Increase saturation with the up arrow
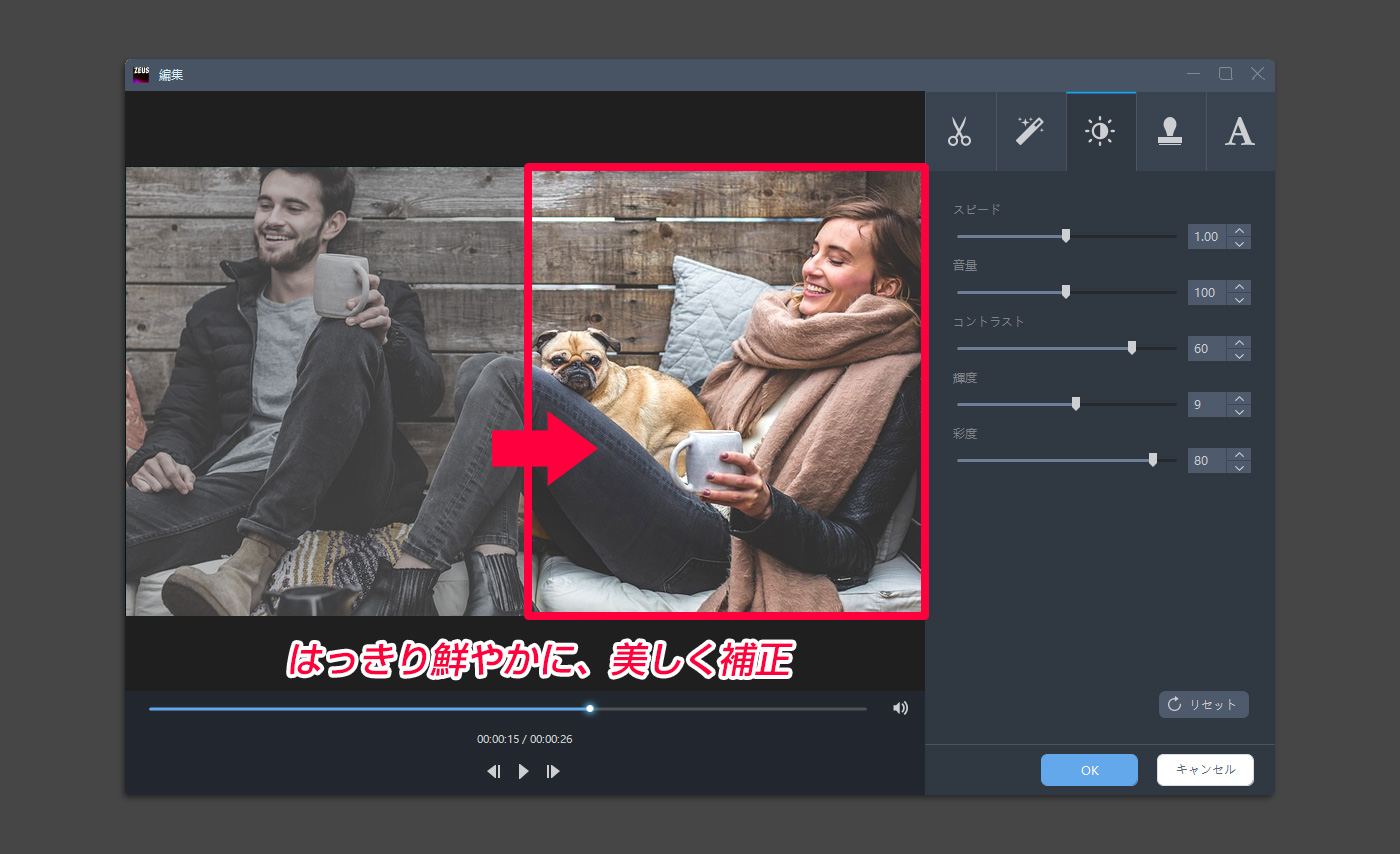 [1240, 455]
